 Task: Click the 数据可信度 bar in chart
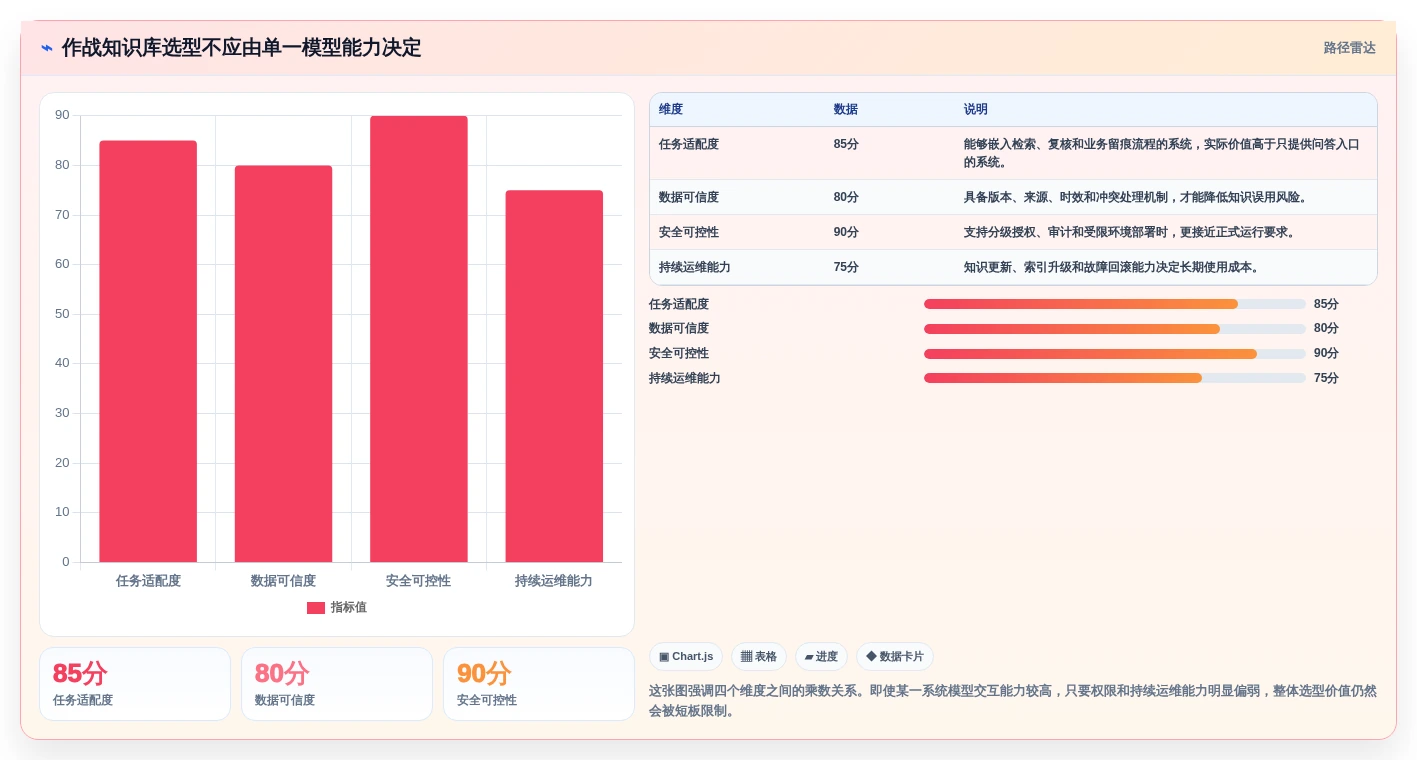tap(283, 364)
